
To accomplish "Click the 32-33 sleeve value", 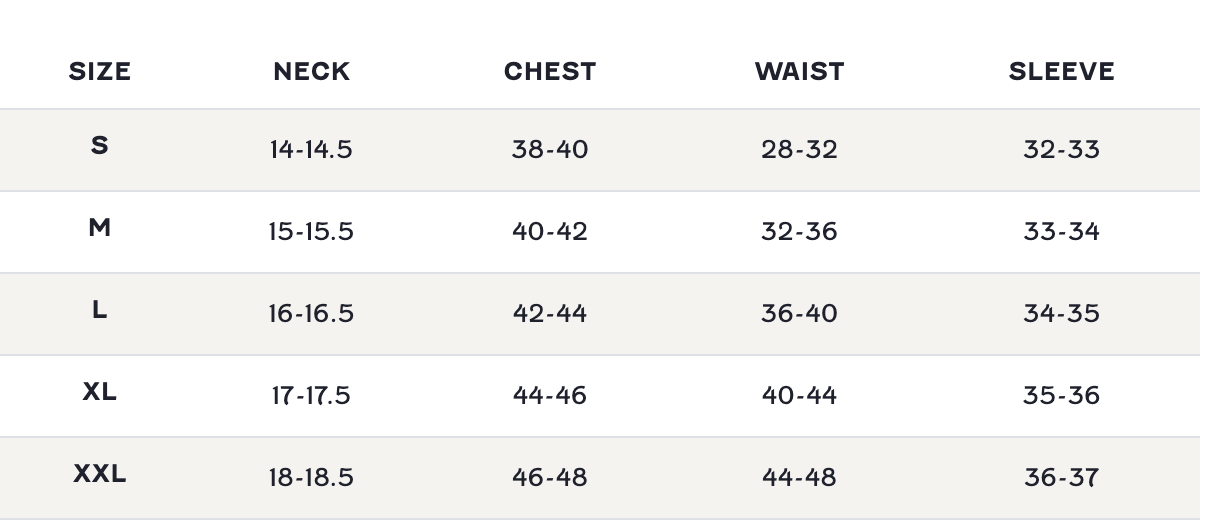I will [x=1061, y=150].
